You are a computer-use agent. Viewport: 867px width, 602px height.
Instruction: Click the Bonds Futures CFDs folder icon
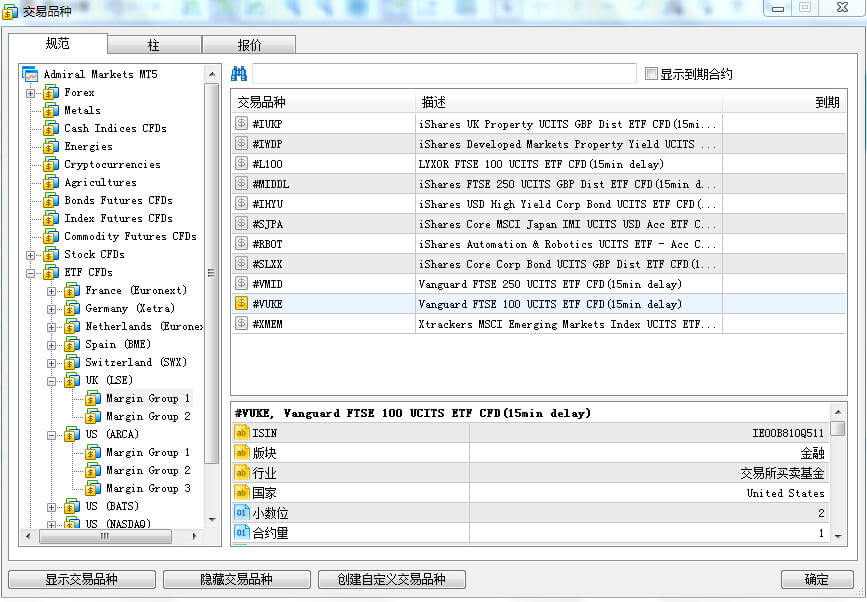pos(51,200)
